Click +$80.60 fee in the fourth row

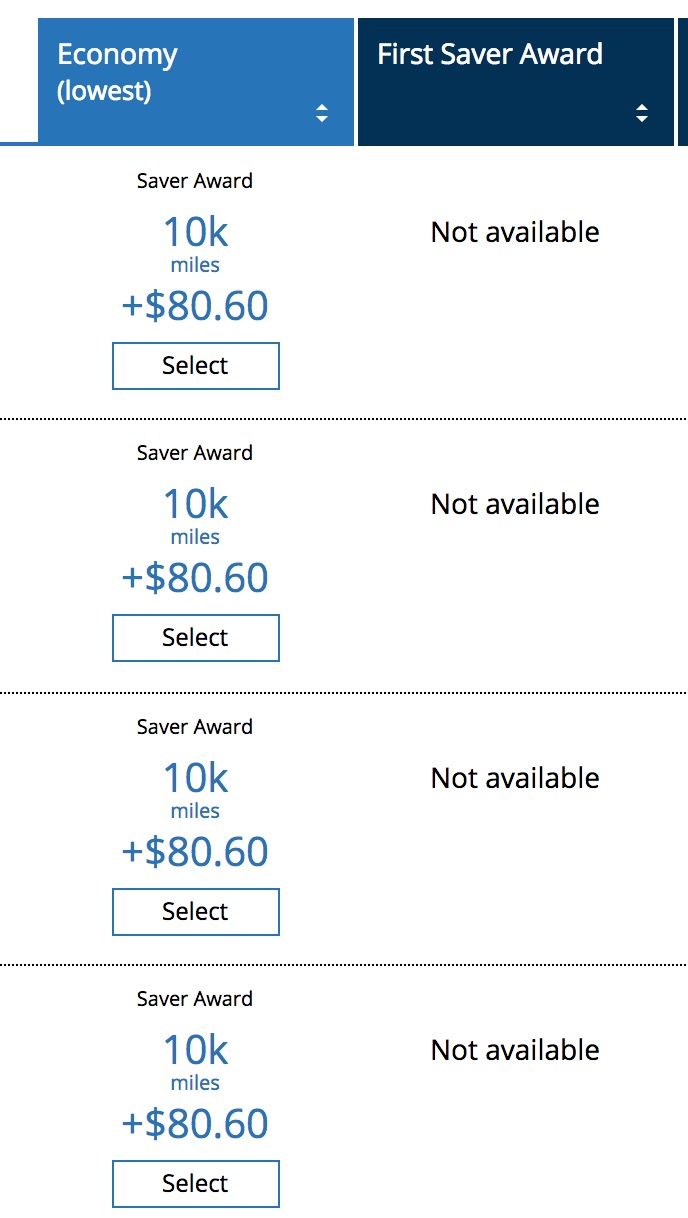195,1124
